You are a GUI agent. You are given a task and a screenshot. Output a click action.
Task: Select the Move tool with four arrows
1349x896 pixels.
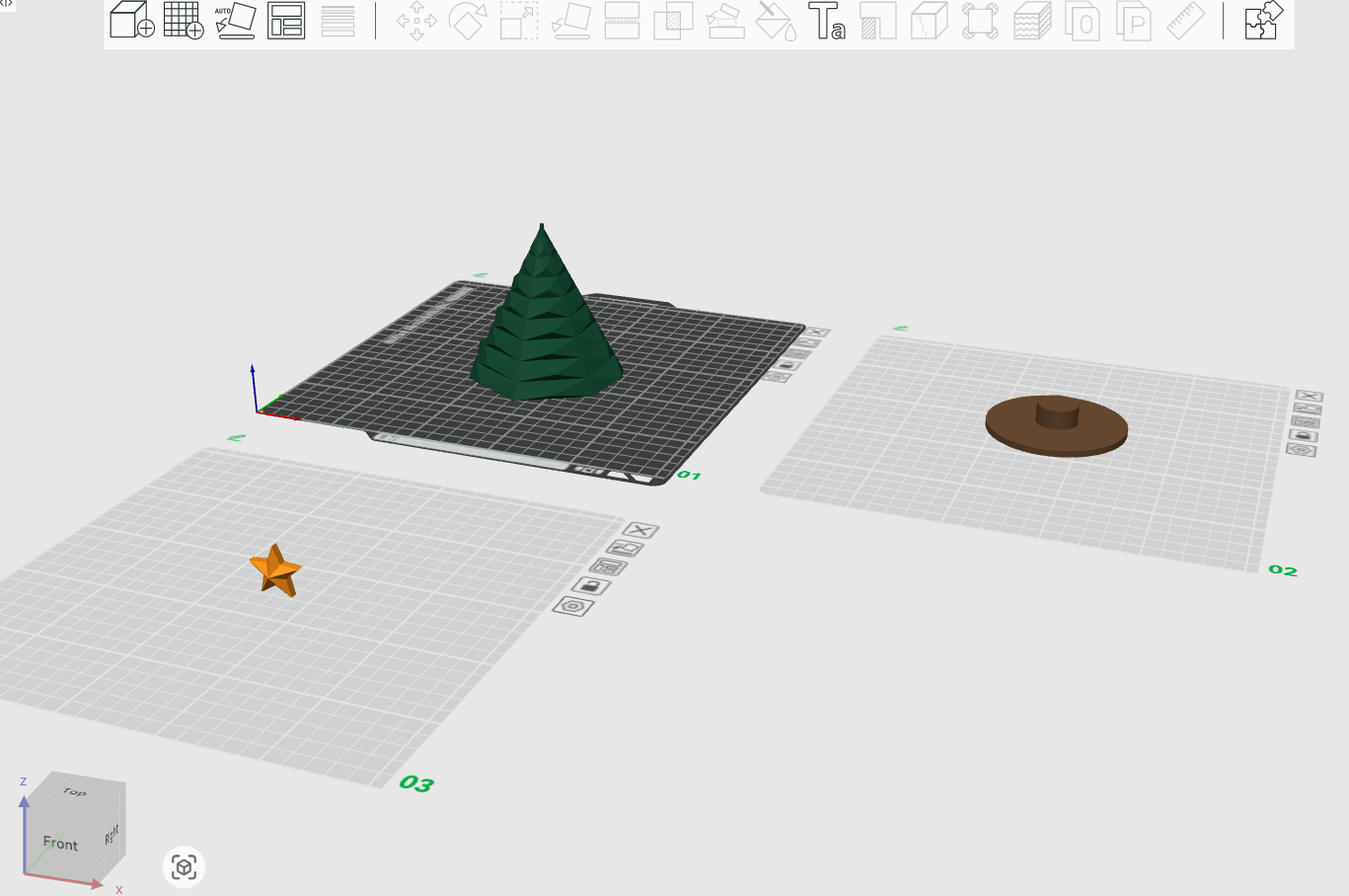pos(416,21)
